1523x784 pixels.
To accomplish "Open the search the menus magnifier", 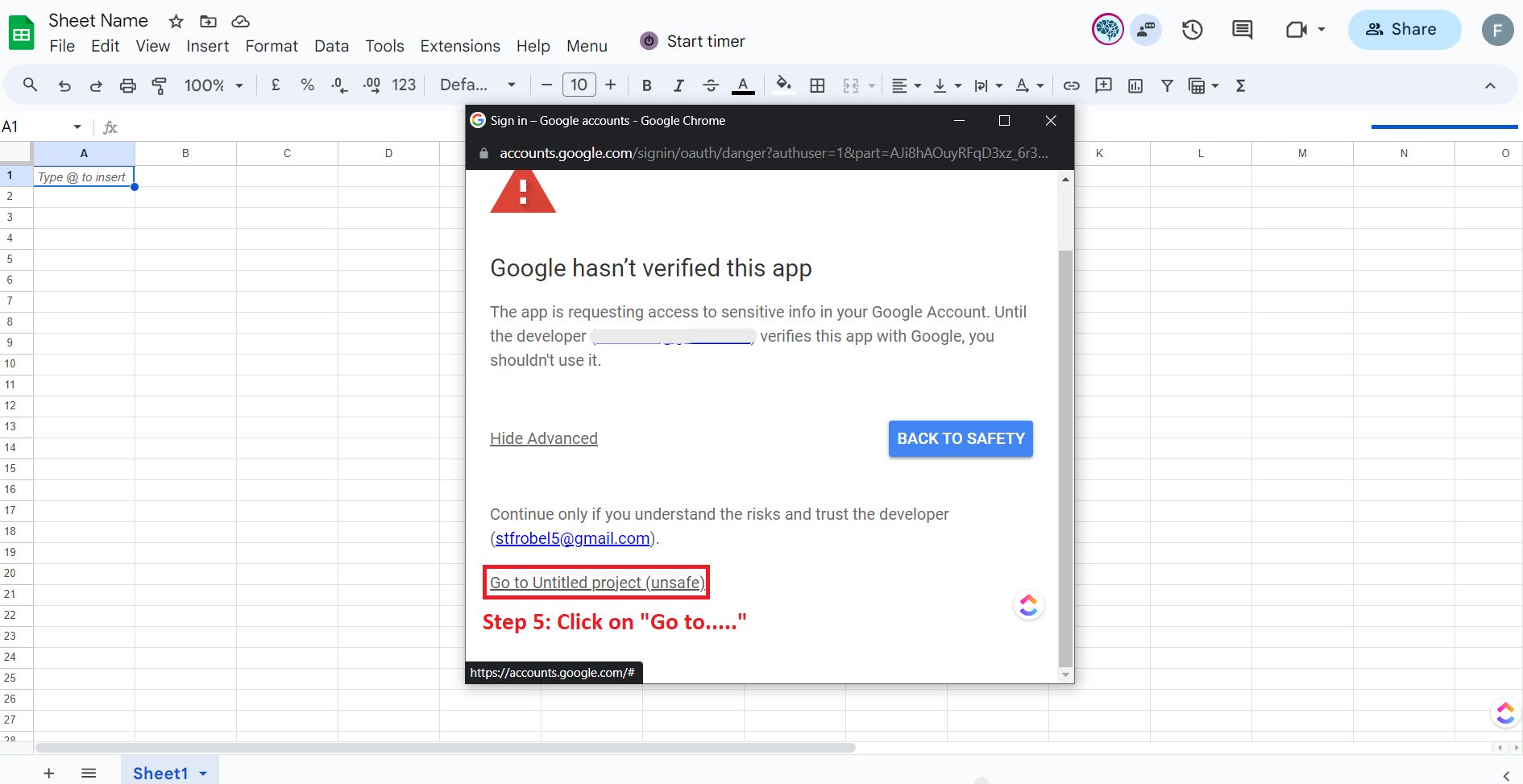I will [30, 85].
